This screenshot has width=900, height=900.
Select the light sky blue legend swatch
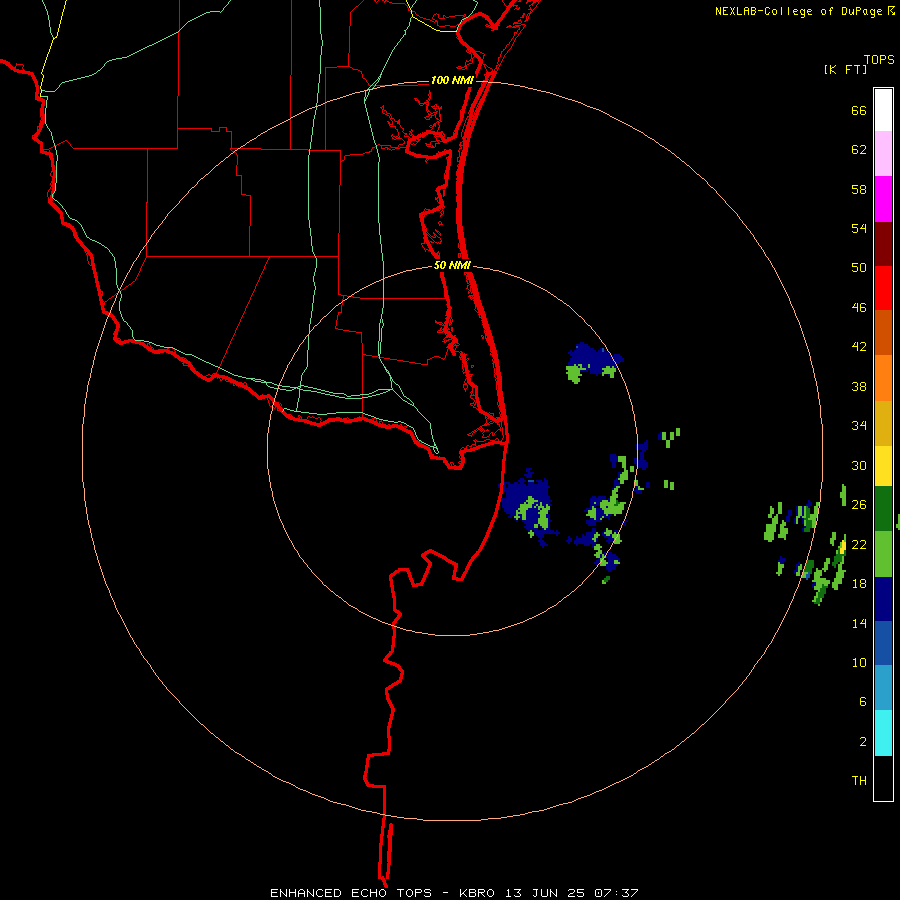point(883,688)
